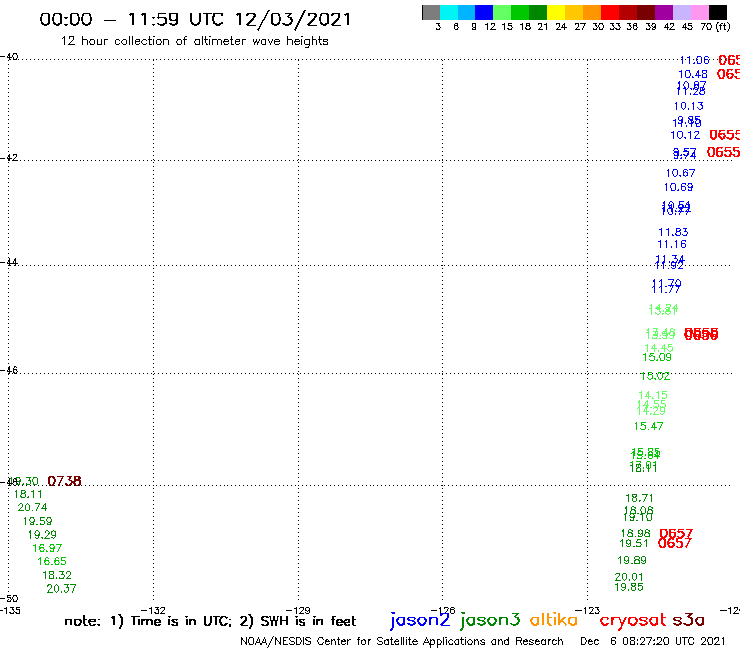Click the dark red 0738 time label

coord(65,481)
